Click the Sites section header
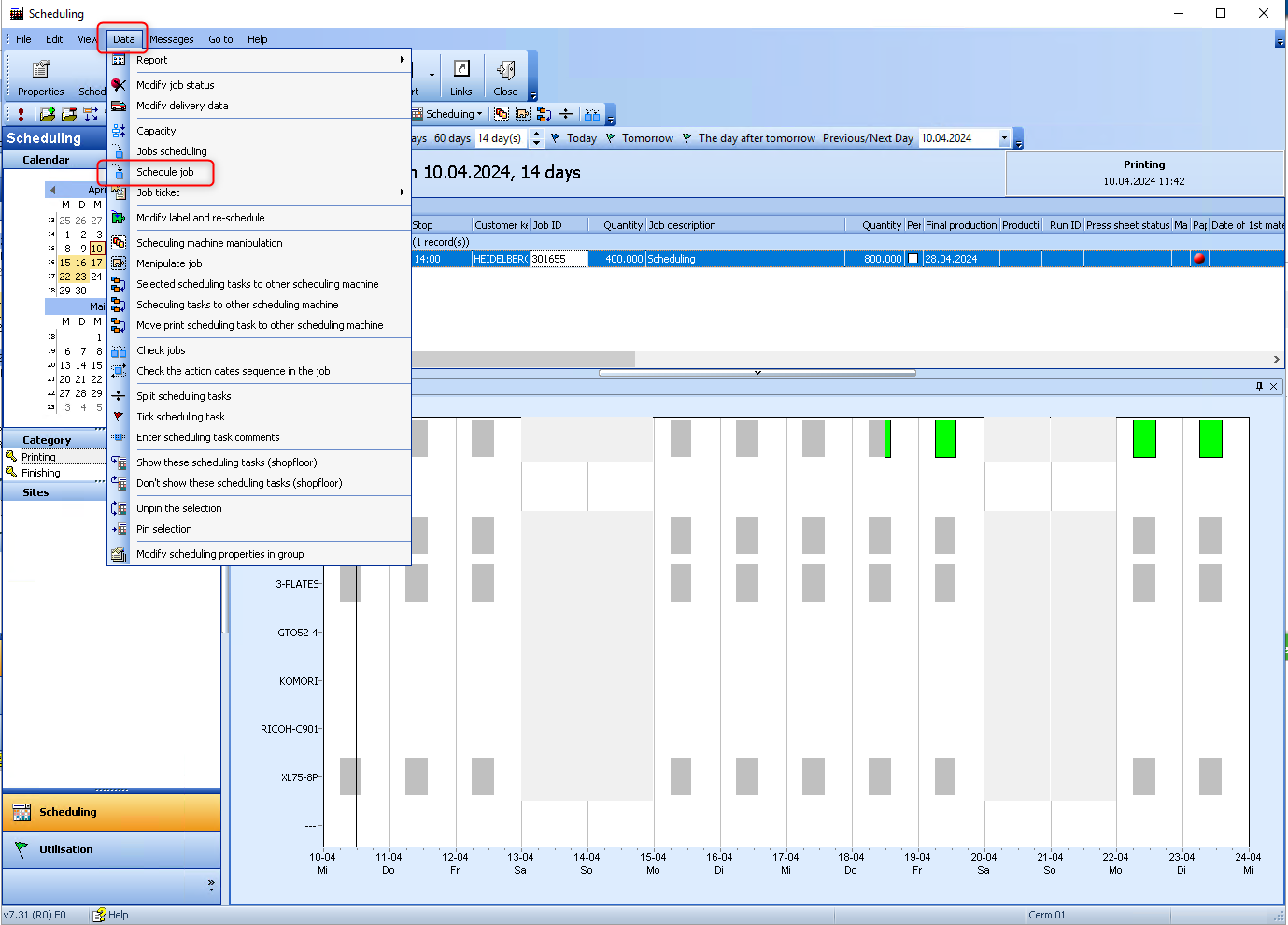 pos(54,492)
